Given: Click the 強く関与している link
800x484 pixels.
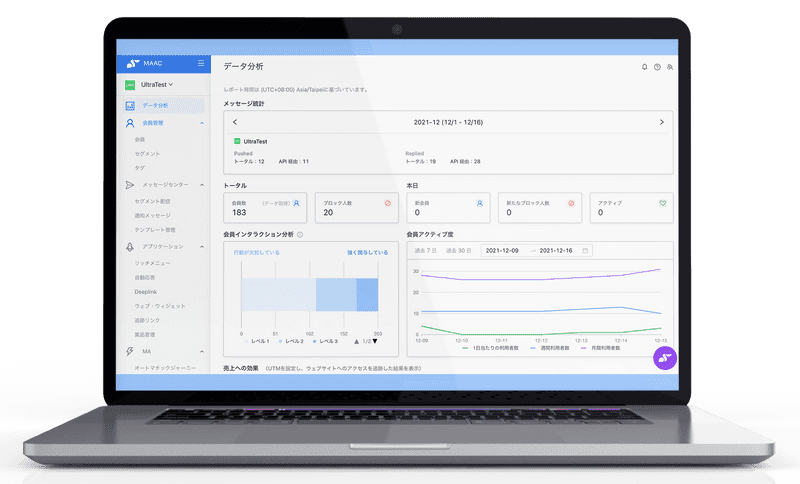Looking at the screenshot, I should point(367,252).
